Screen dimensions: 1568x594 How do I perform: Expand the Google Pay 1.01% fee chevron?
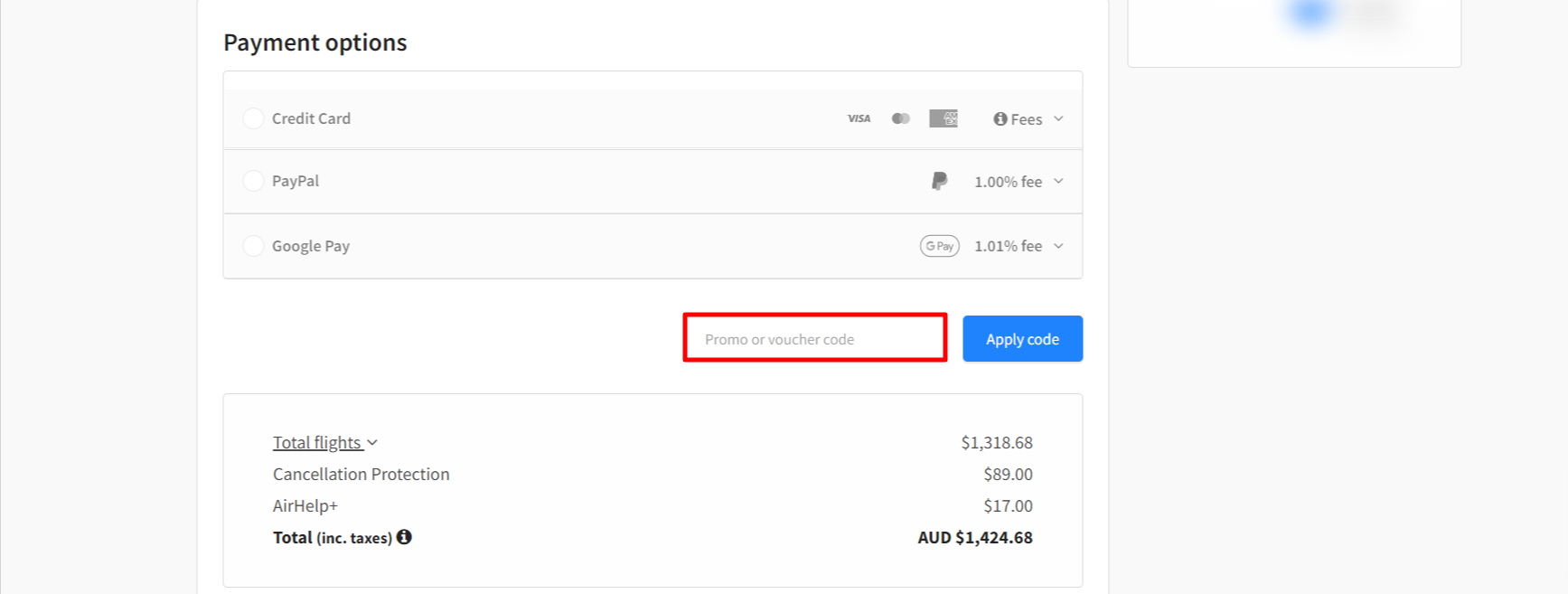click(1058, 246)
